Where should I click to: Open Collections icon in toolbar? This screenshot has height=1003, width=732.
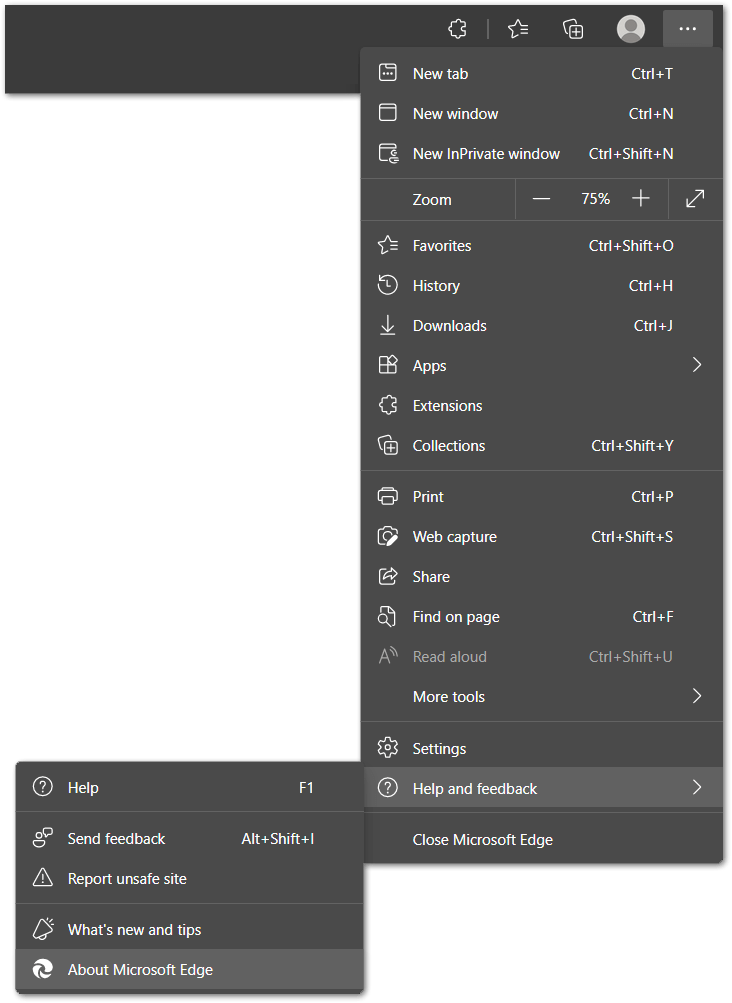tap(573, 29)
